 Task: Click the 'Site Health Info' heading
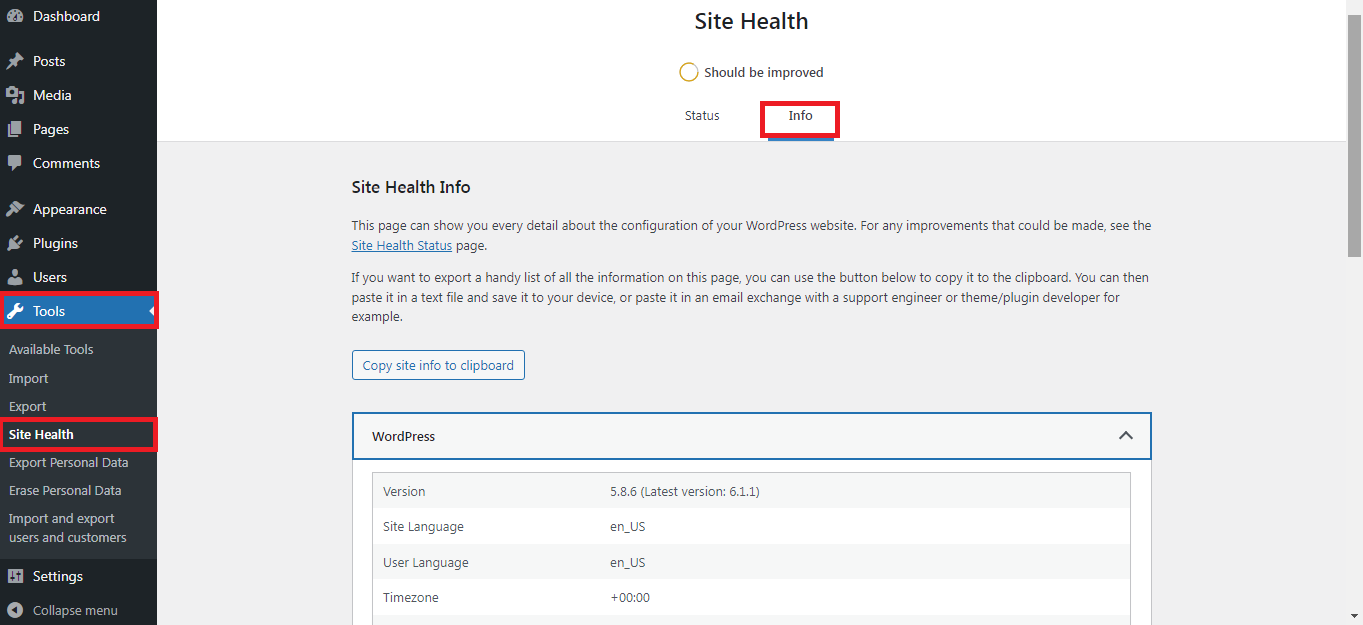point(411,187)
